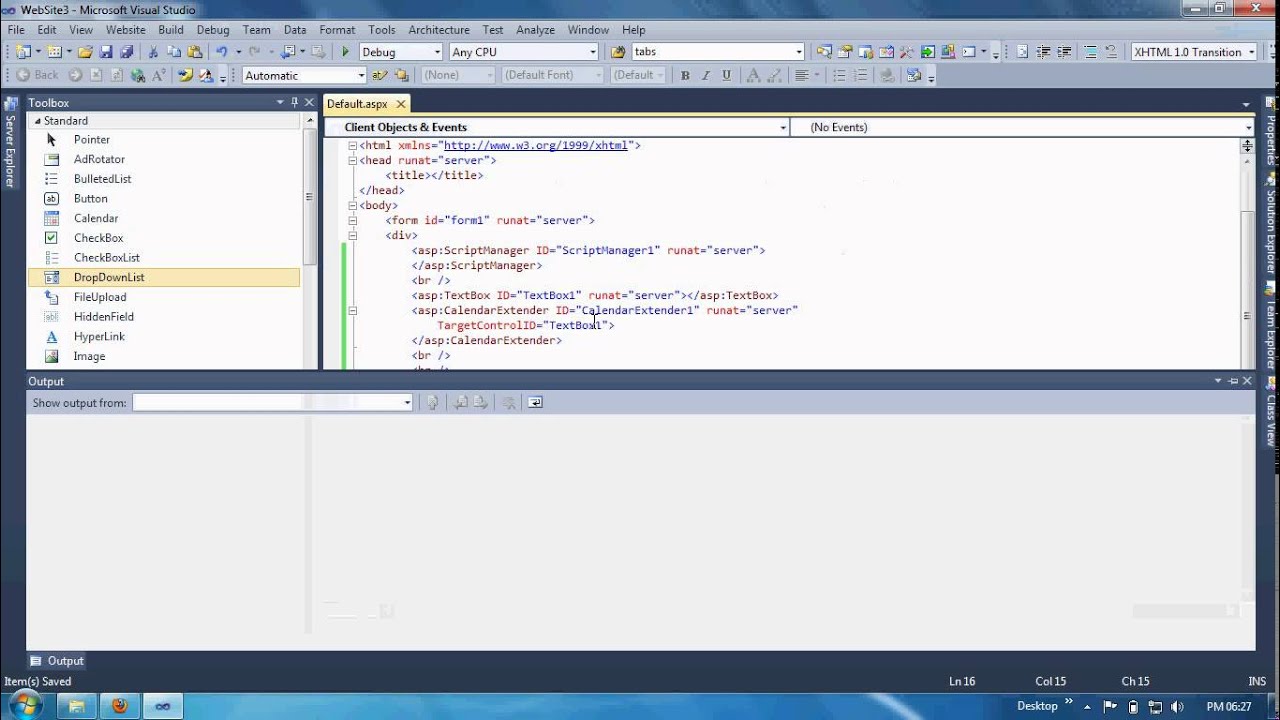Collapse the body tag code region
Image resolution: width=1280 pixels, height=720 pixels.
[x=352, y=205]
